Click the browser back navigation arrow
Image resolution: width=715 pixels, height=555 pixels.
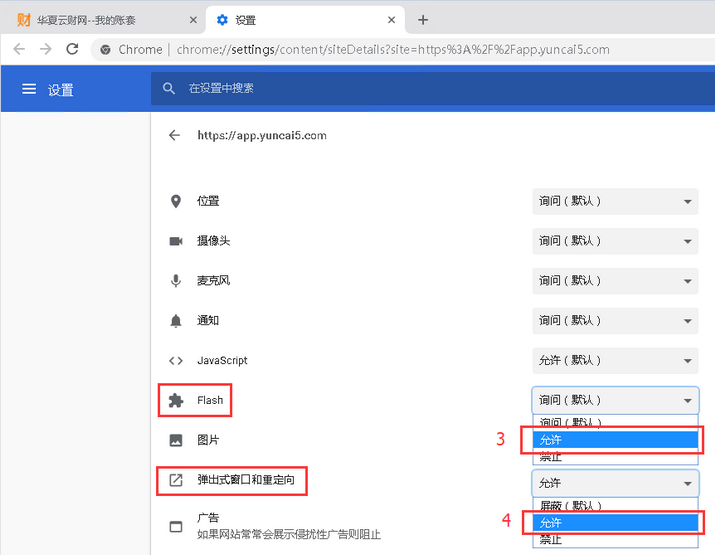pyautogui.click(x=19, y=49)
